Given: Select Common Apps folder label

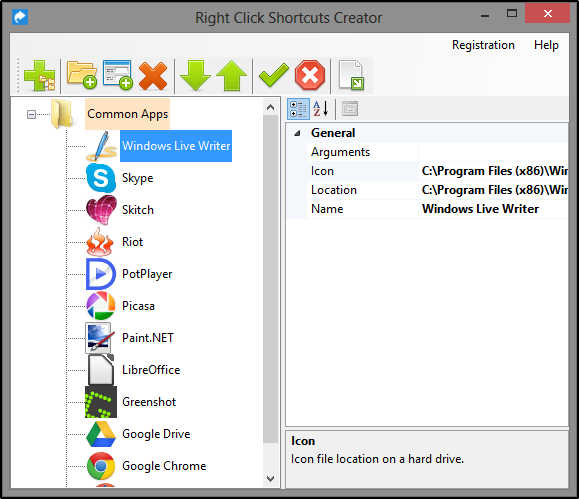Looking at the screenshot, I should pos(127,114).
